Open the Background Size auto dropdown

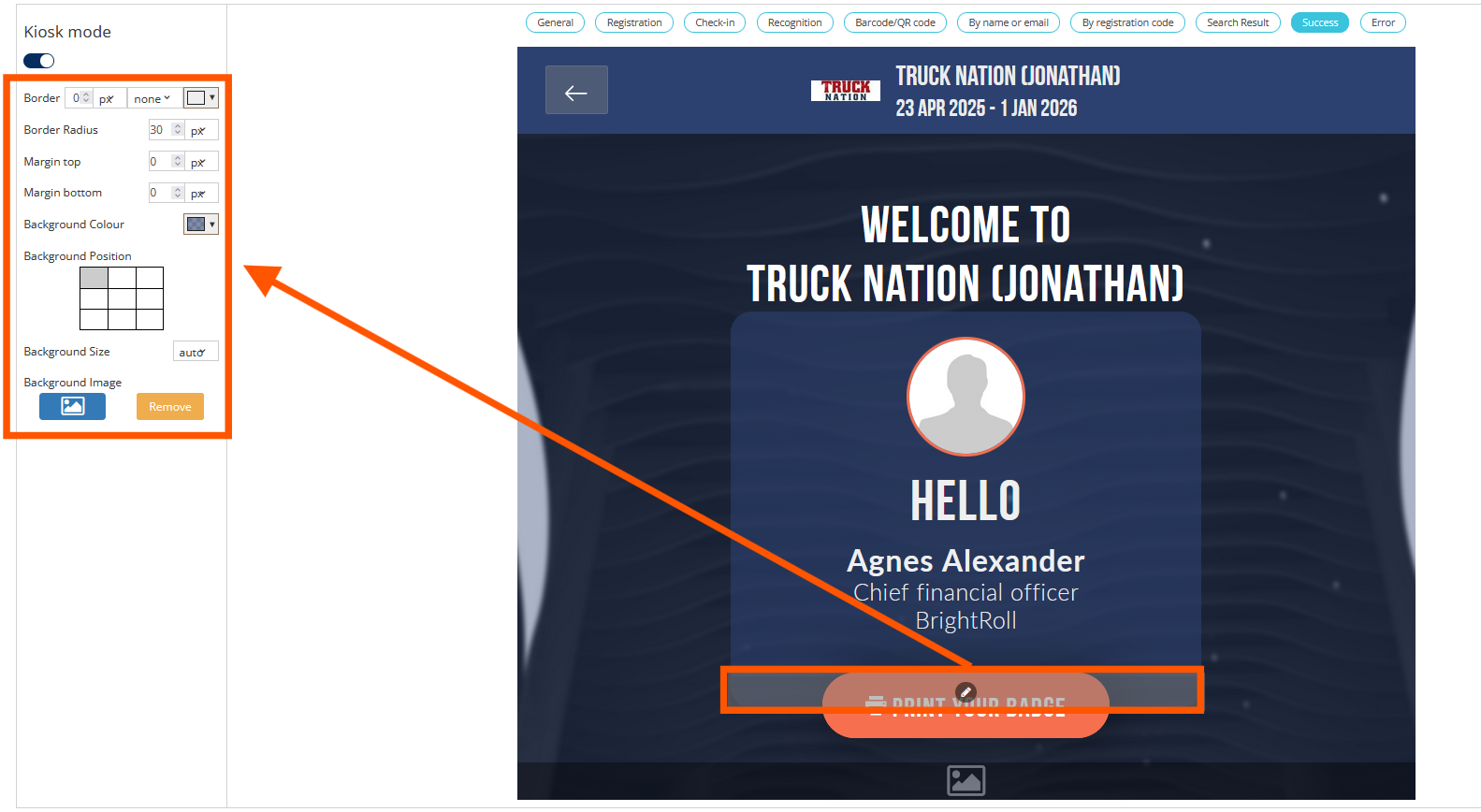click(195, 352)
